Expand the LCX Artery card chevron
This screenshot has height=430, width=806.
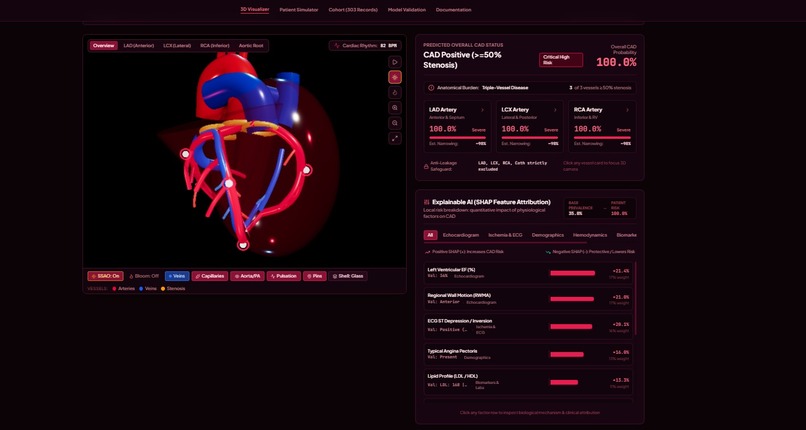(x=555, y=110)
